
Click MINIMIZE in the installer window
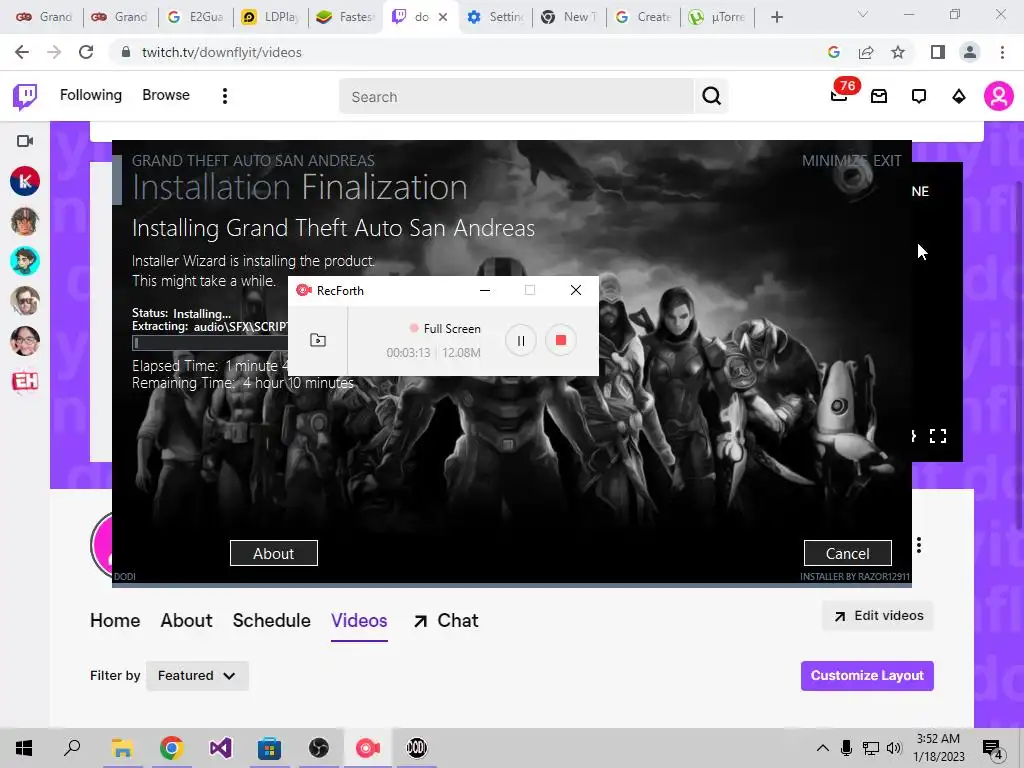[x=835, y=161]
